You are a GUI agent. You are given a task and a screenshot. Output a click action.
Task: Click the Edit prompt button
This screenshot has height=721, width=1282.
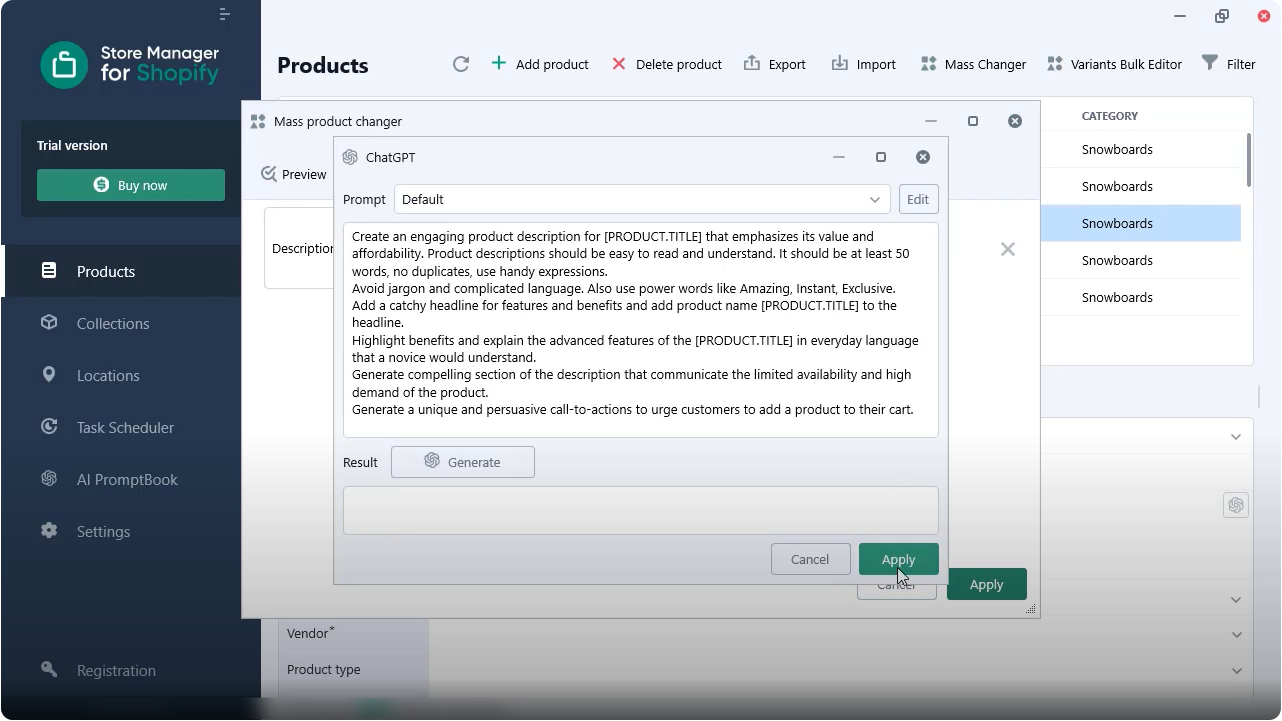point(918,199)
